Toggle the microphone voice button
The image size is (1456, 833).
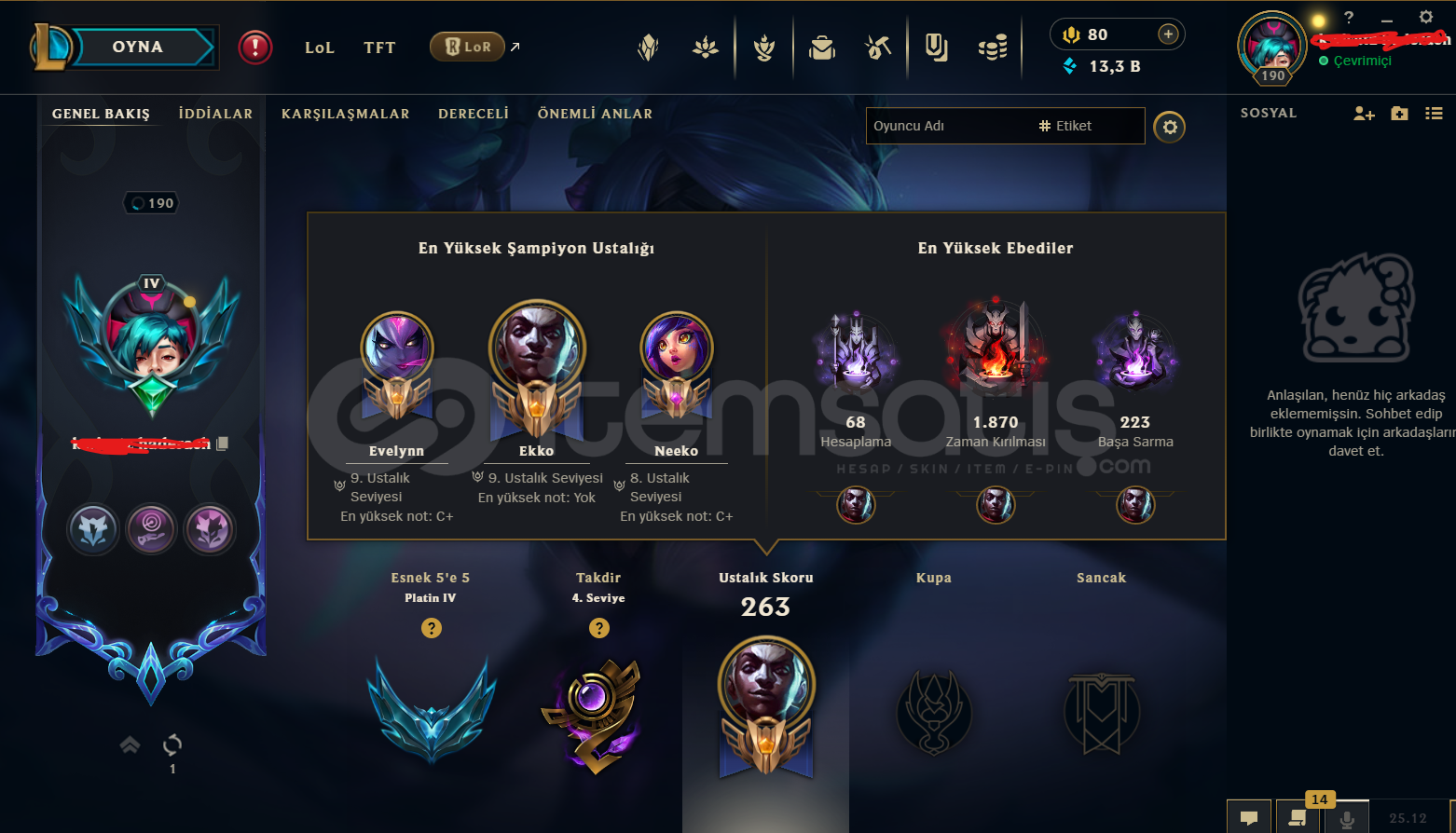[1346, 818]
